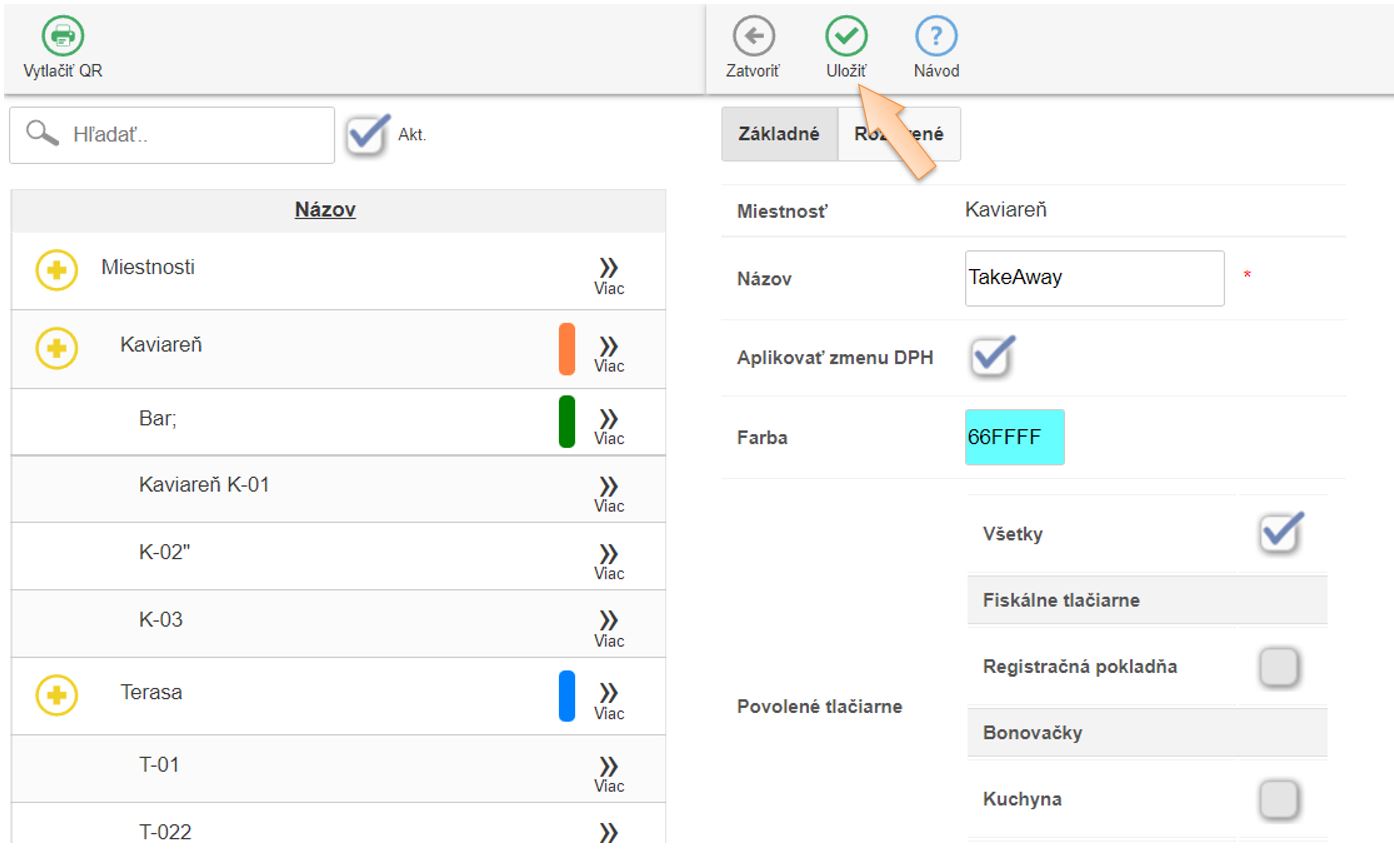Click the yellow plus icon beside Kaviareň
1394x863 pixels.
(57, 348)
